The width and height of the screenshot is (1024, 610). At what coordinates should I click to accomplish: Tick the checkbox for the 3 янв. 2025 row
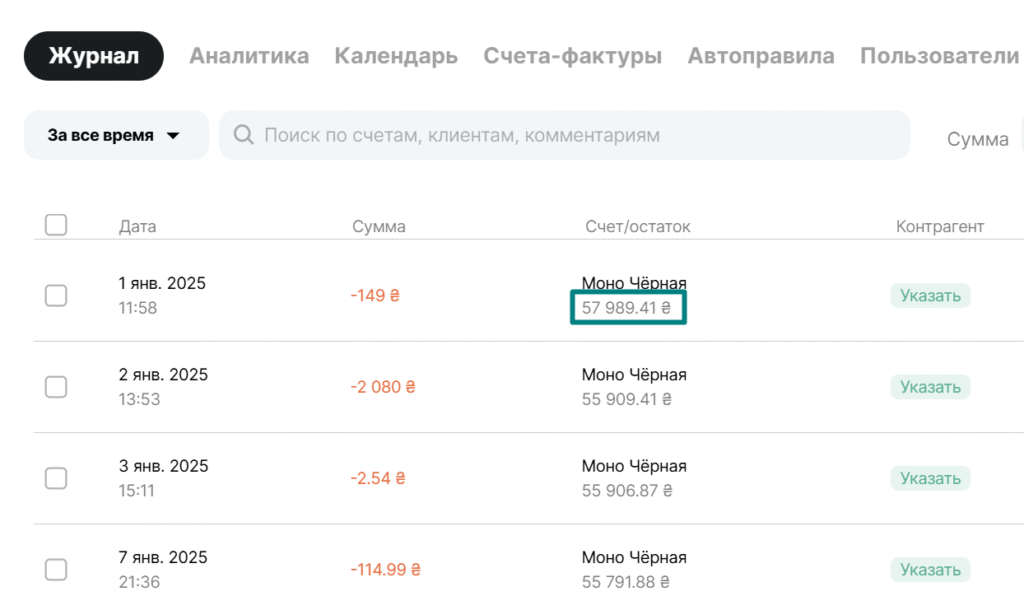(56, 478)
